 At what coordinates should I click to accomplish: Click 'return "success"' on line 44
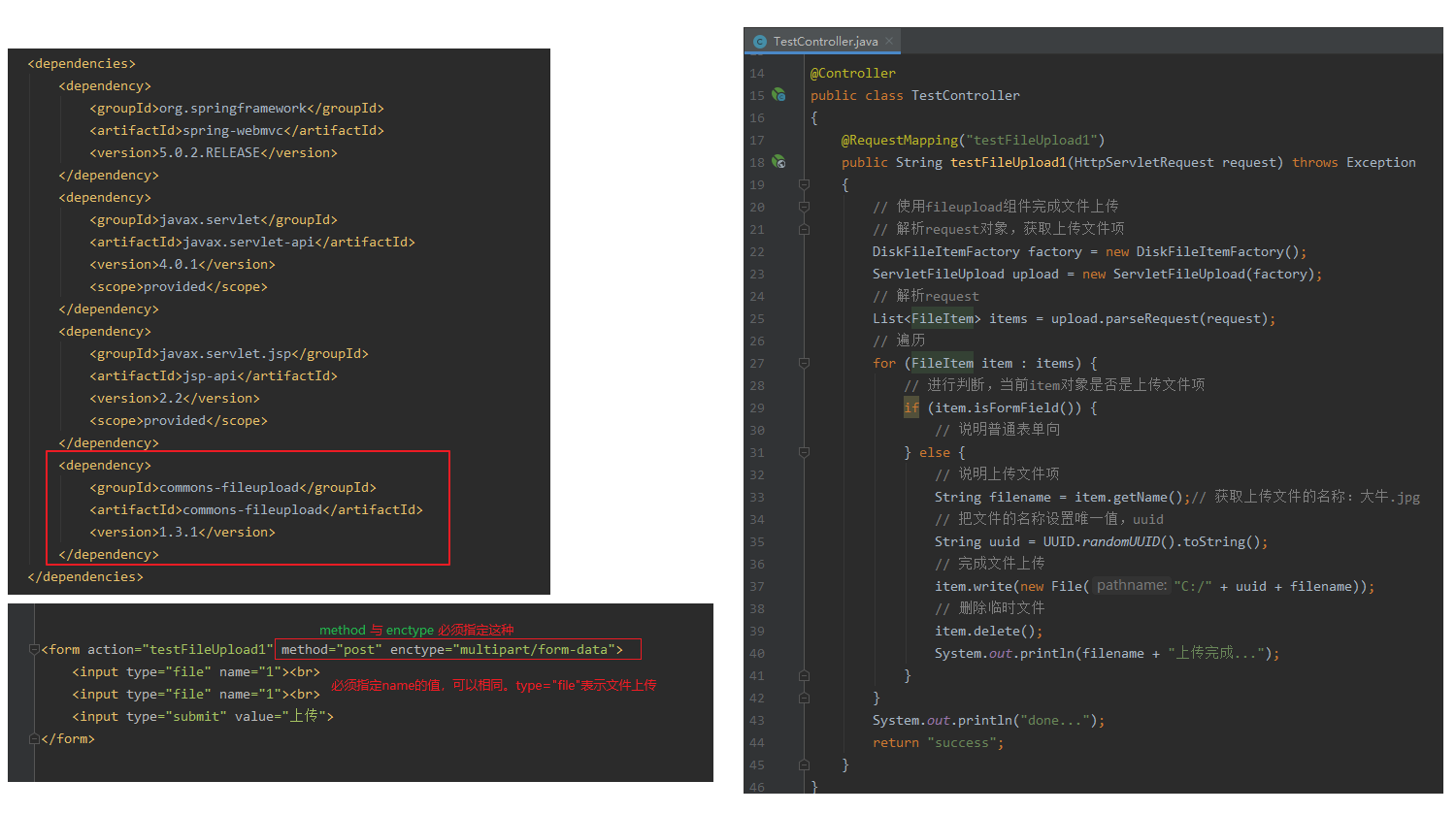(935, 742)
